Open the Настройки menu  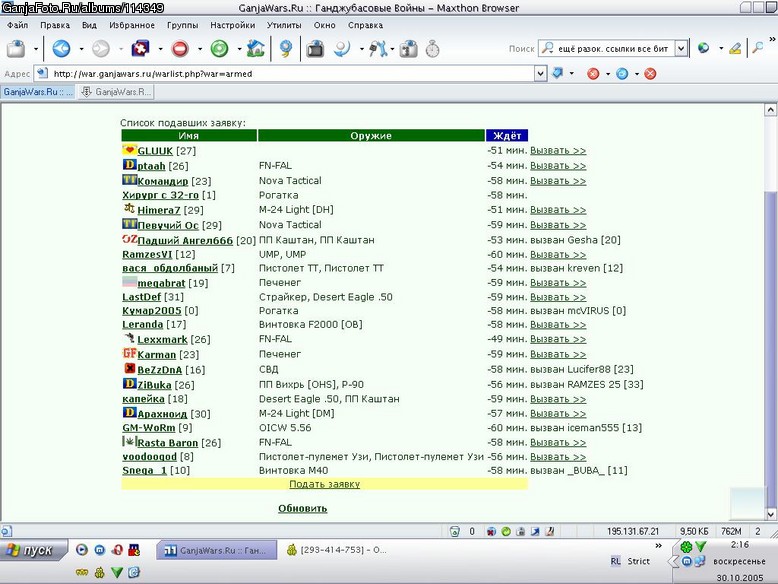[x=233, y=25]
